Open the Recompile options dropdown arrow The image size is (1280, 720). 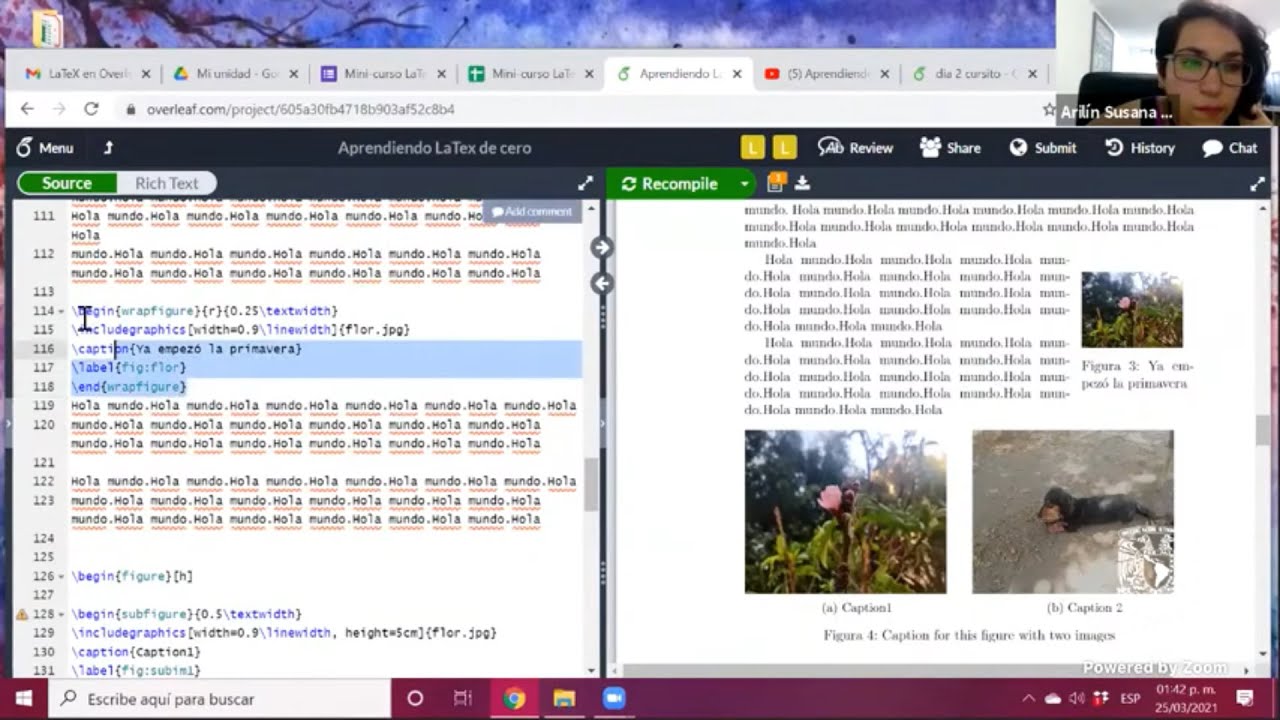tap(744, 183)
